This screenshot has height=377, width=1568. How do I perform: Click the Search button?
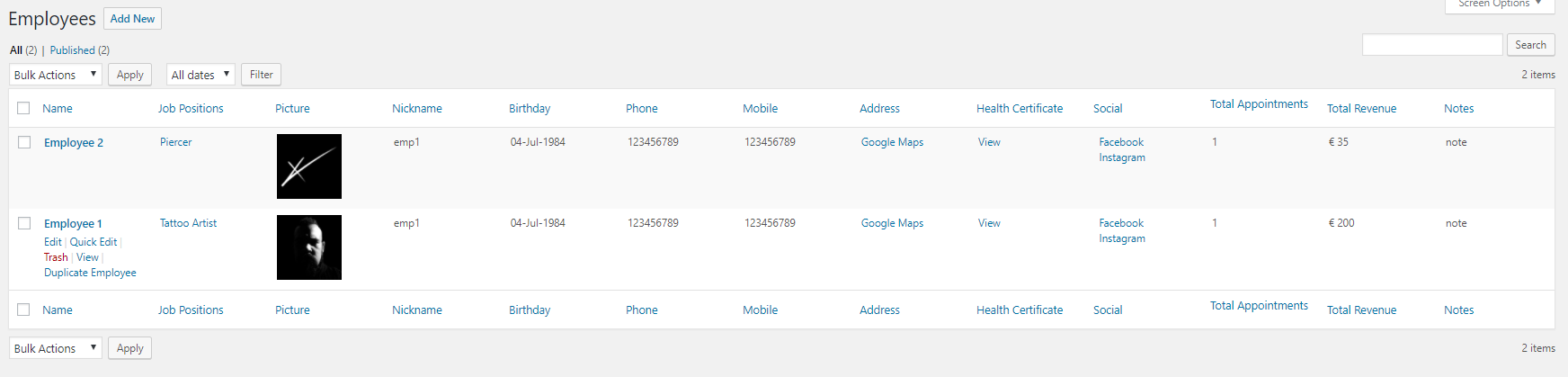1530,45
